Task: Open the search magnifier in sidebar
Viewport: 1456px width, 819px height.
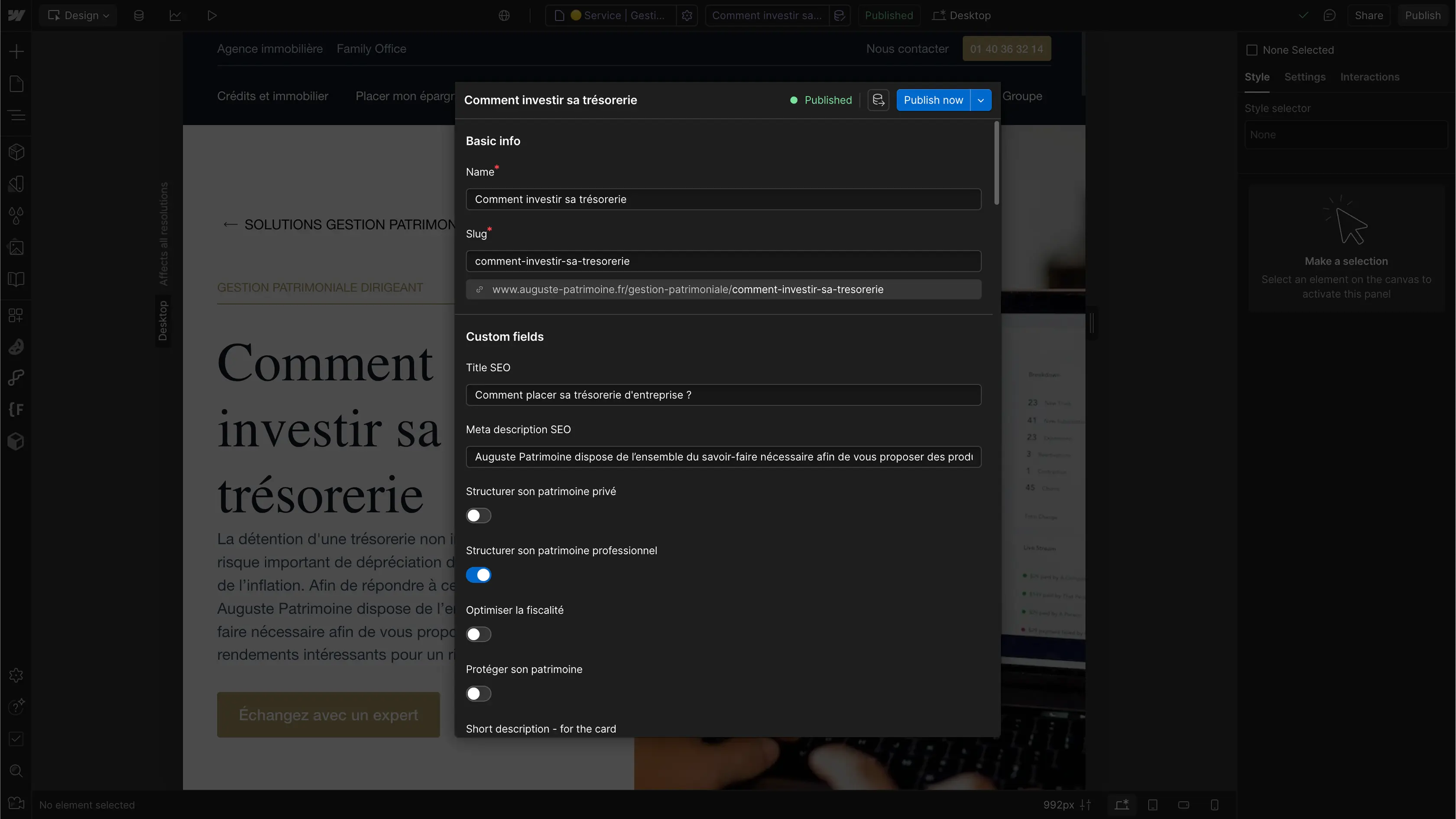Action: tap(16, 770)
